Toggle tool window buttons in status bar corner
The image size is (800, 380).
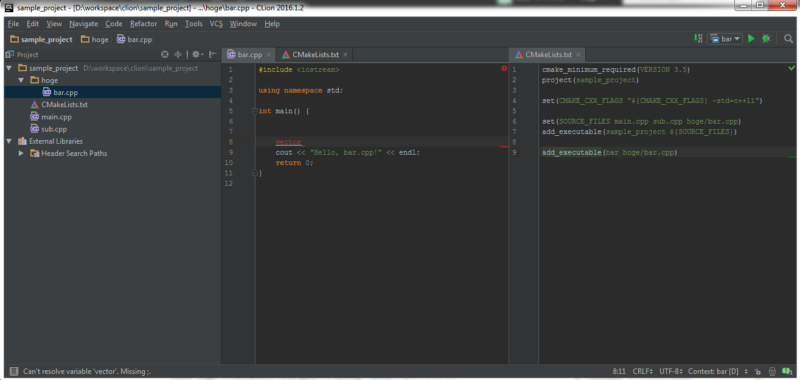(x=14, y=371)
